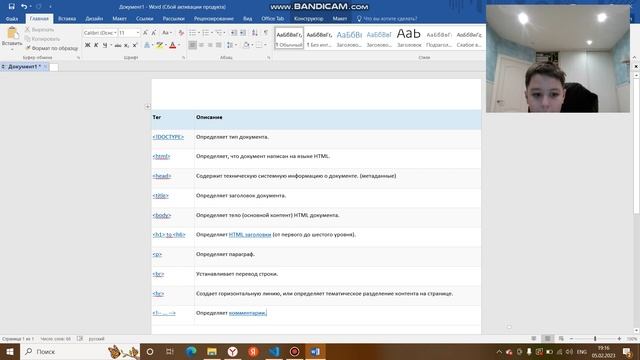640x360 pixels.
Task: Click the Text Effects glowing A icon
Action: (147, 45)
